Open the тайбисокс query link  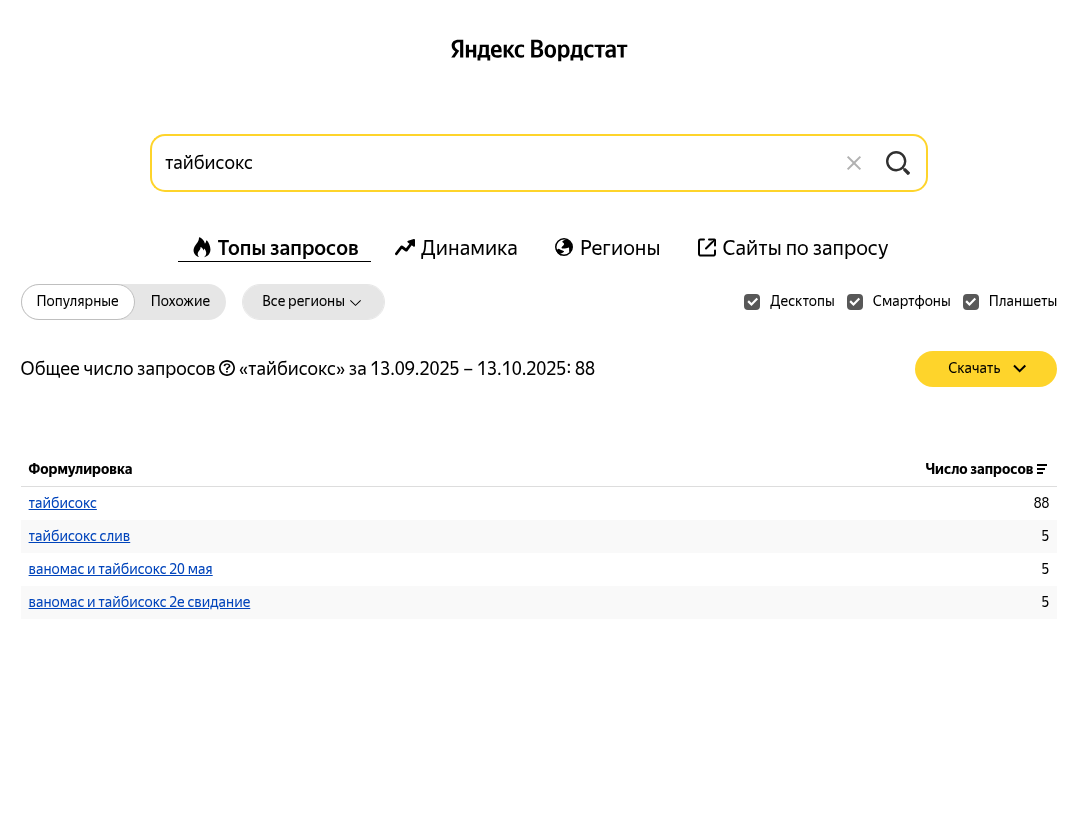[x=63, y=503]
